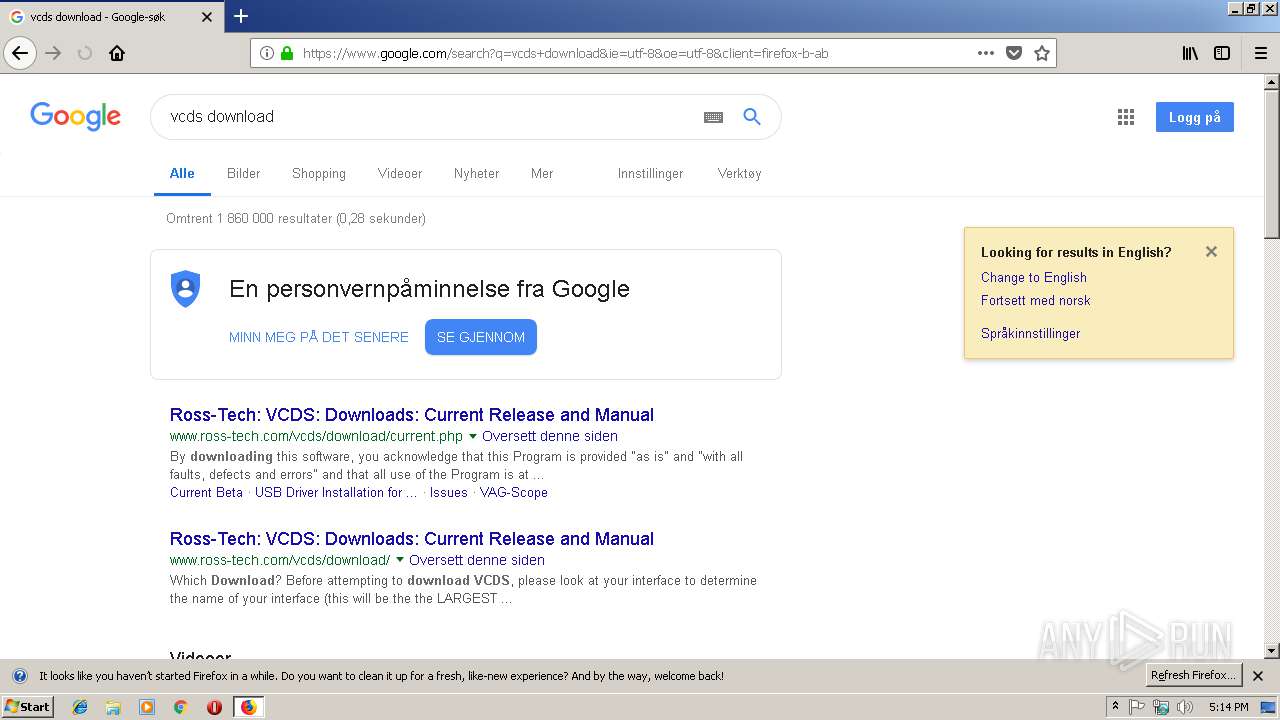The width and height of the screenshot is (1280, 720).
Task: Click Oversett denne siden for vcds/download/ result
Action: click(477, 561)
